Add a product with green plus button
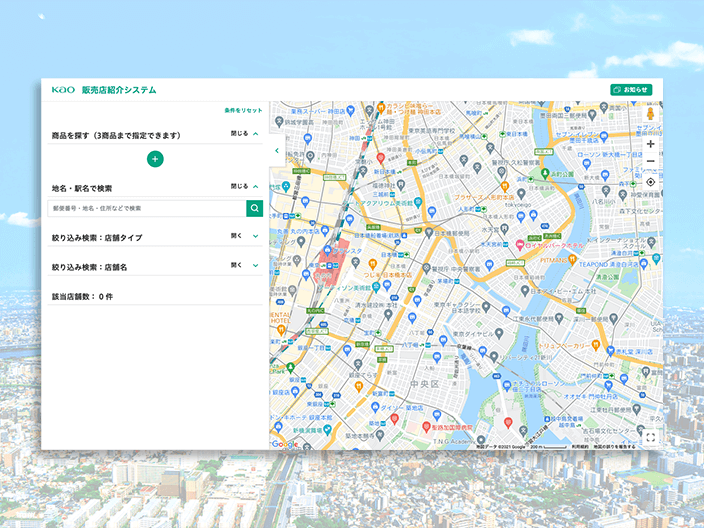This screenshot has width=704, height=528. click(155, 159)
